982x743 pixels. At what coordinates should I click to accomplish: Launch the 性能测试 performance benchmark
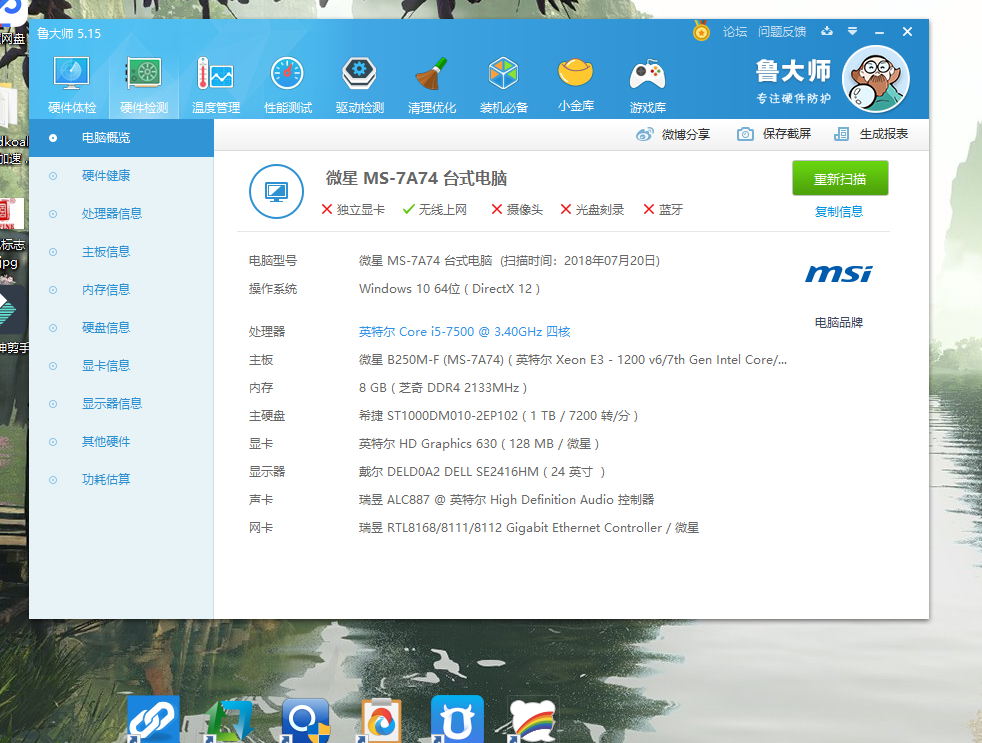[288, 85]
